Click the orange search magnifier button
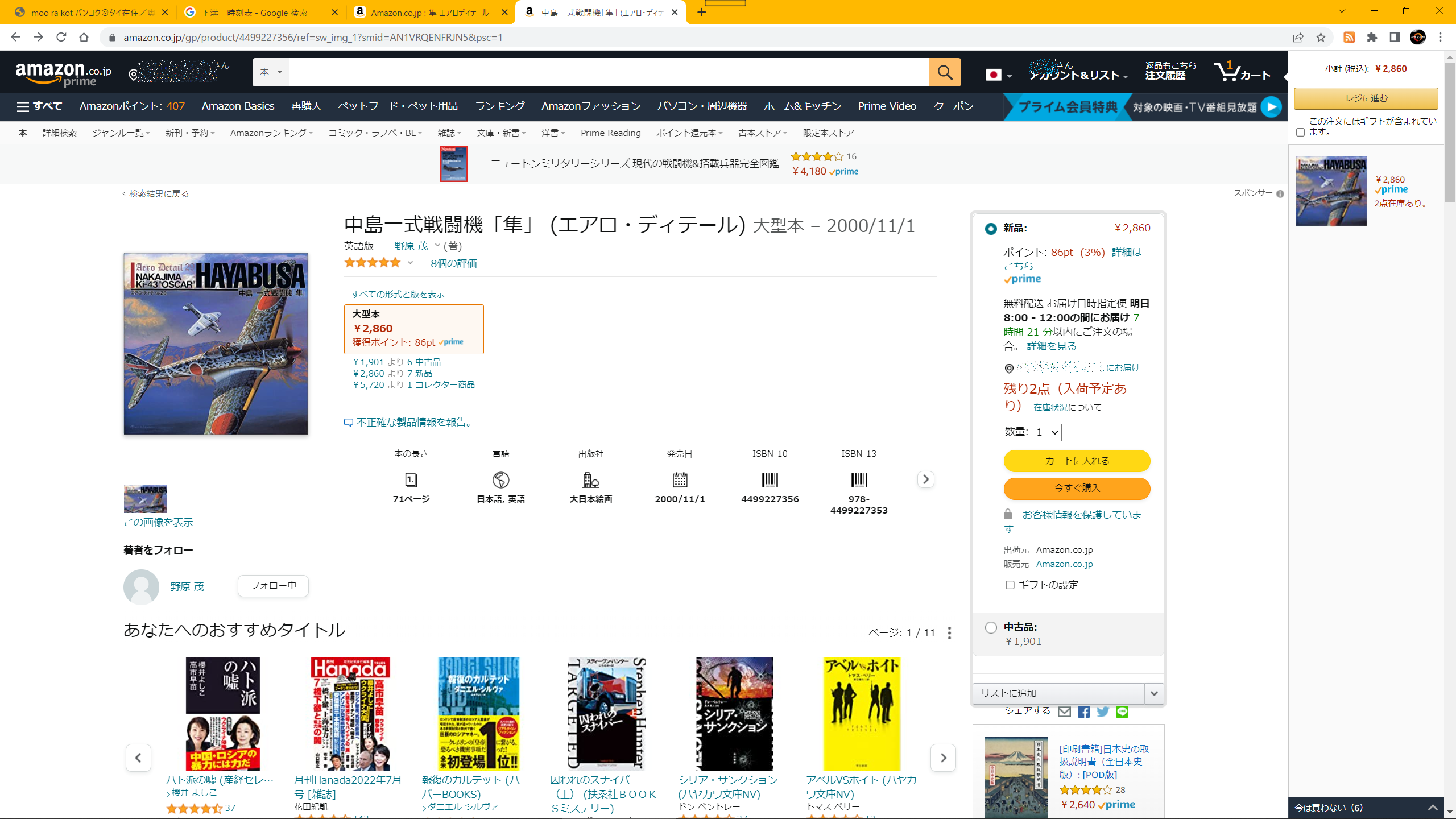 pyautogui.click(x=945, y=72)
